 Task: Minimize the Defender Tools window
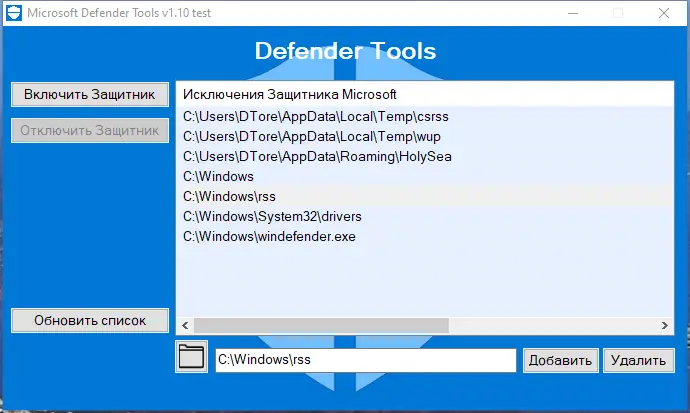(573, 13)
